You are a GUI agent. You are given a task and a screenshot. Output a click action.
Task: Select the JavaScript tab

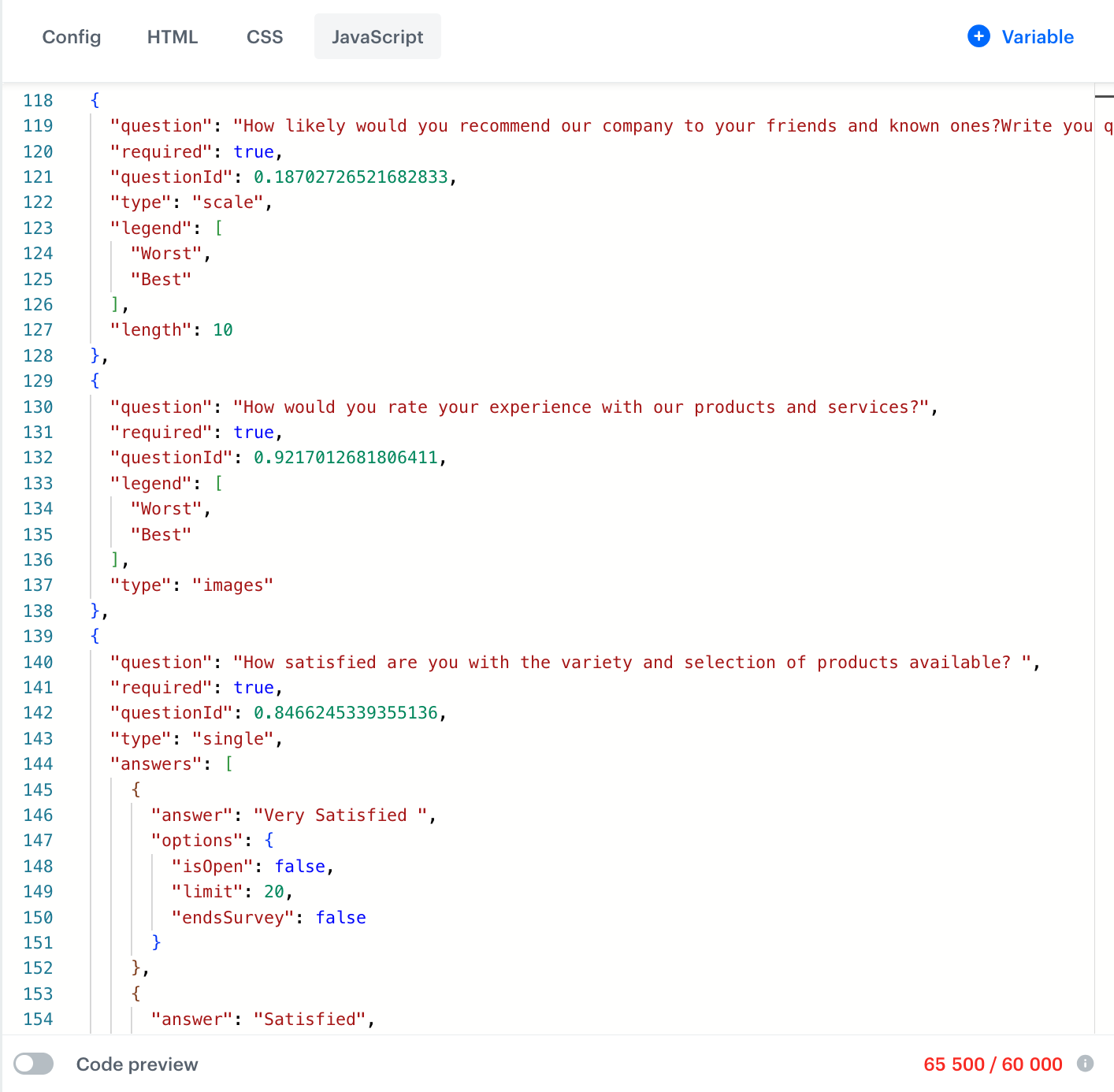377,36
